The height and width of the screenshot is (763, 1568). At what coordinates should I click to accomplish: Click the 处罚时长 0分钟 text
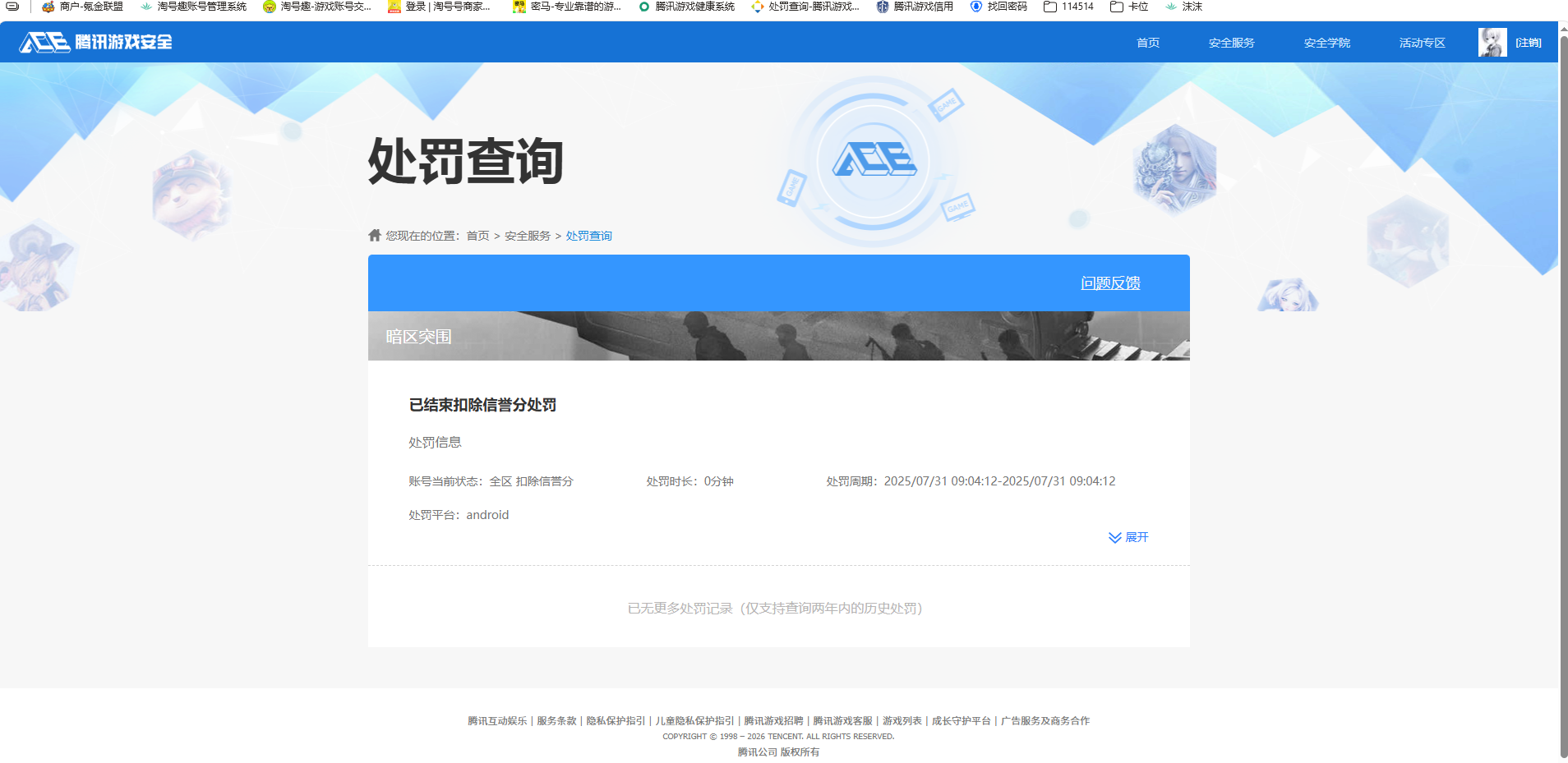(x=689, y=481)
